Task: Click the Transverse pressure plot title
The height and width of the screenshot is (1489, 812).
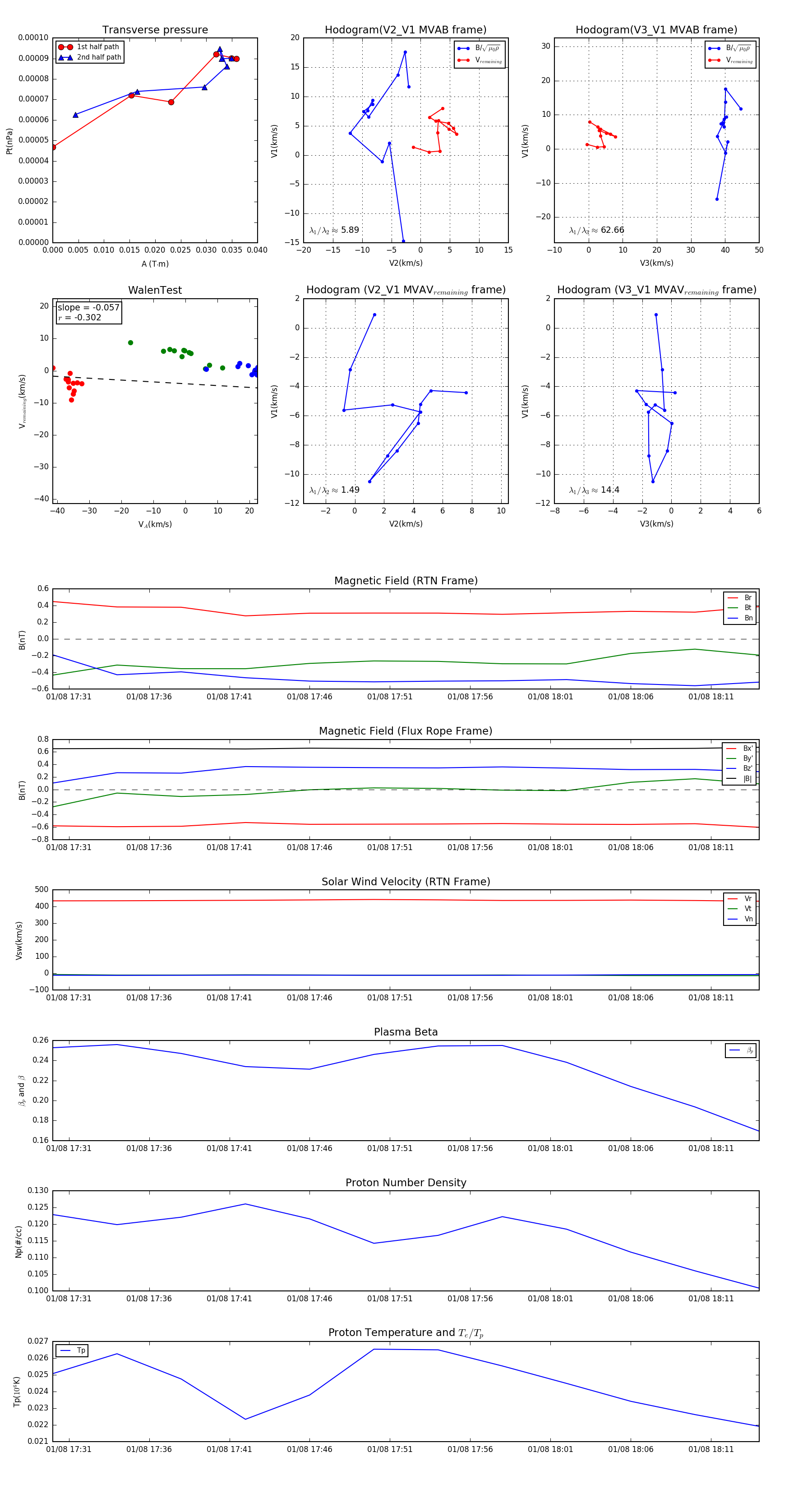Action: (x=155, y=30)
